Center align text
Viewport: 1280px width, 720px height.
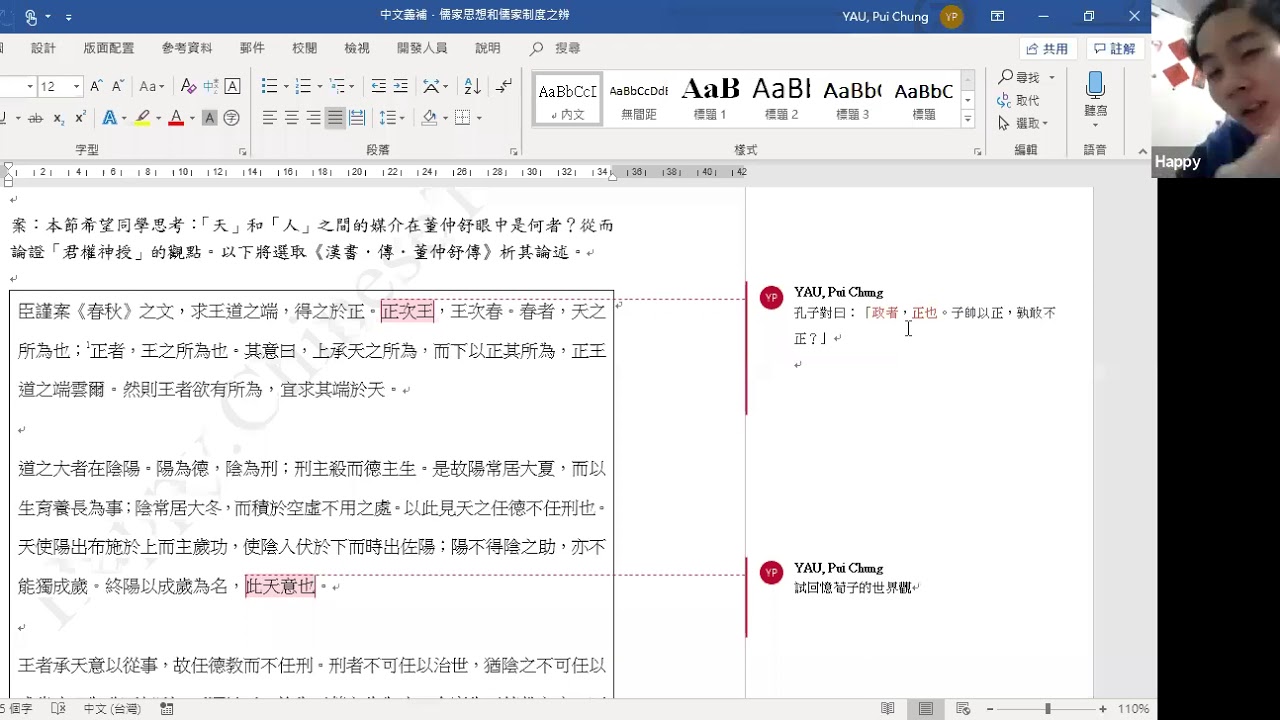291,118
